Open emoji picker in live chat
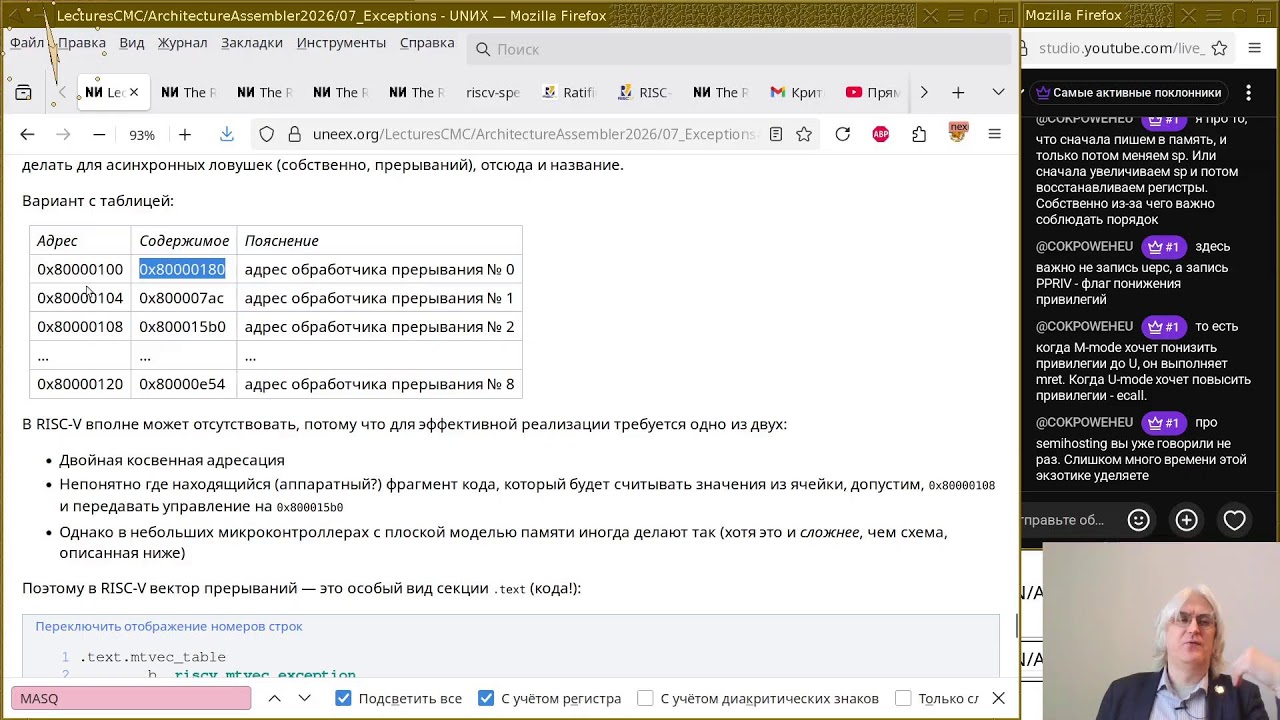The image size is (1280, 720). pos(1138,520)
